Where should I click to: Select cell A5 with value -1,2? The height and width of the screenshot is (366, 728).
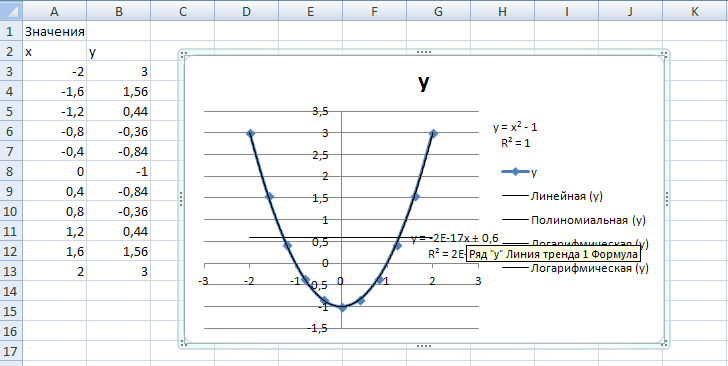(x=54, y=112)
